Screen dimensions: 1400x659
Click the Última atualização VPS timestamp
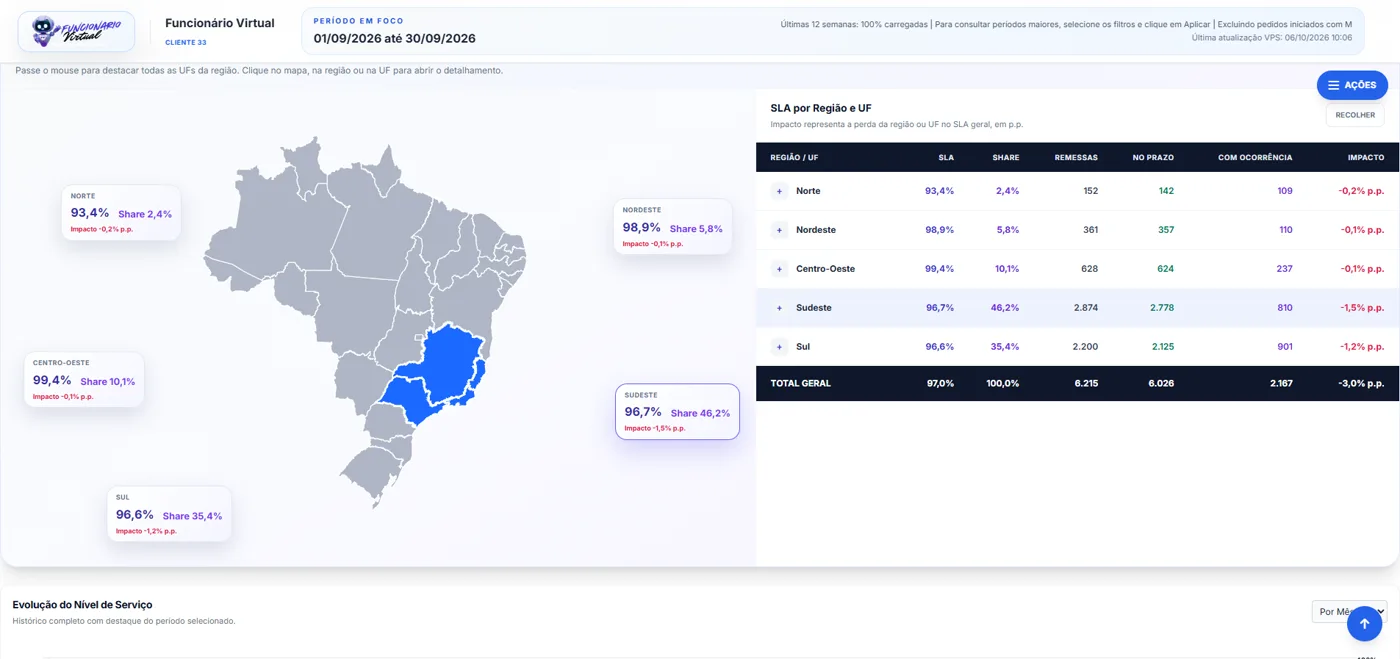(x=1271, y=38)
